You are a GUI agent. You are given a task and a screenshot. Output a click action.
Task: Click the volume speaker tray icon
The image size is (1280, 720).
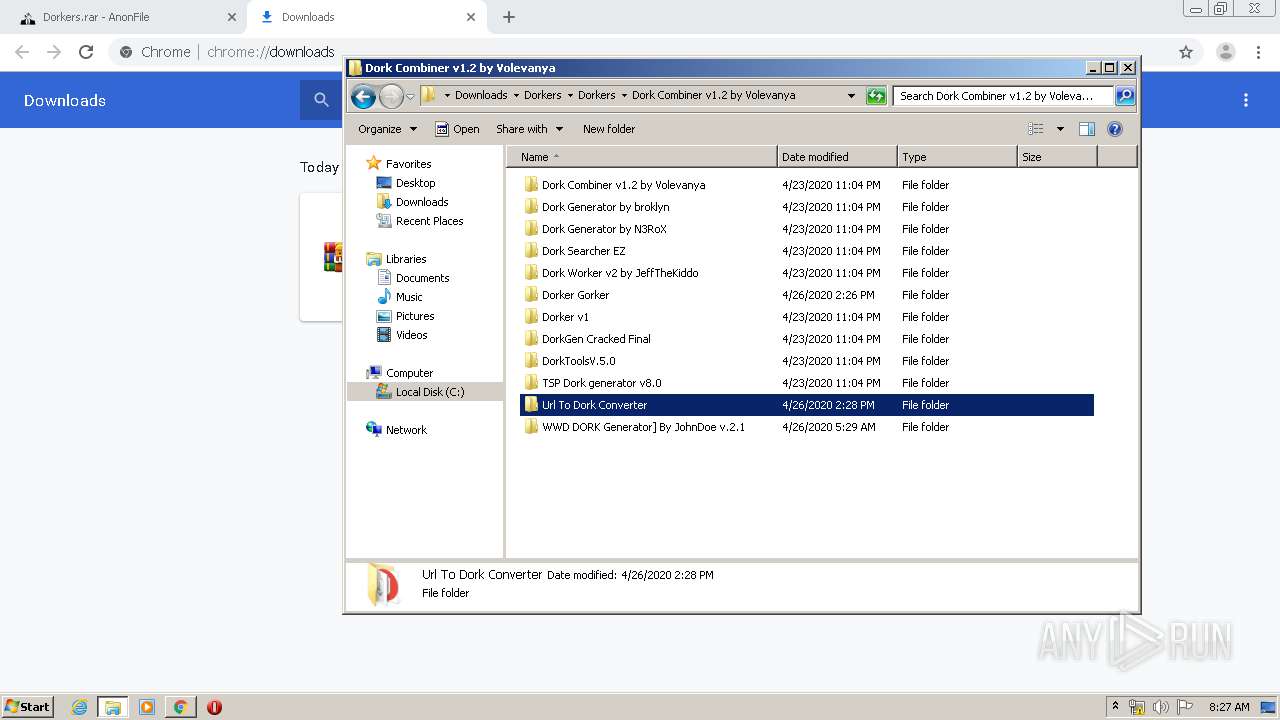pos(1161,707)
